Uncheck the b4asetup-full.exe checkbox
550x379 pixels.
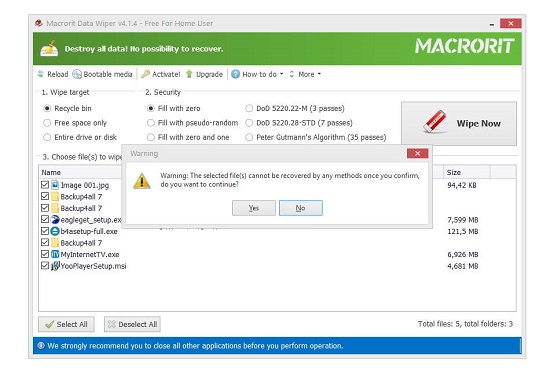pos(45,231)
